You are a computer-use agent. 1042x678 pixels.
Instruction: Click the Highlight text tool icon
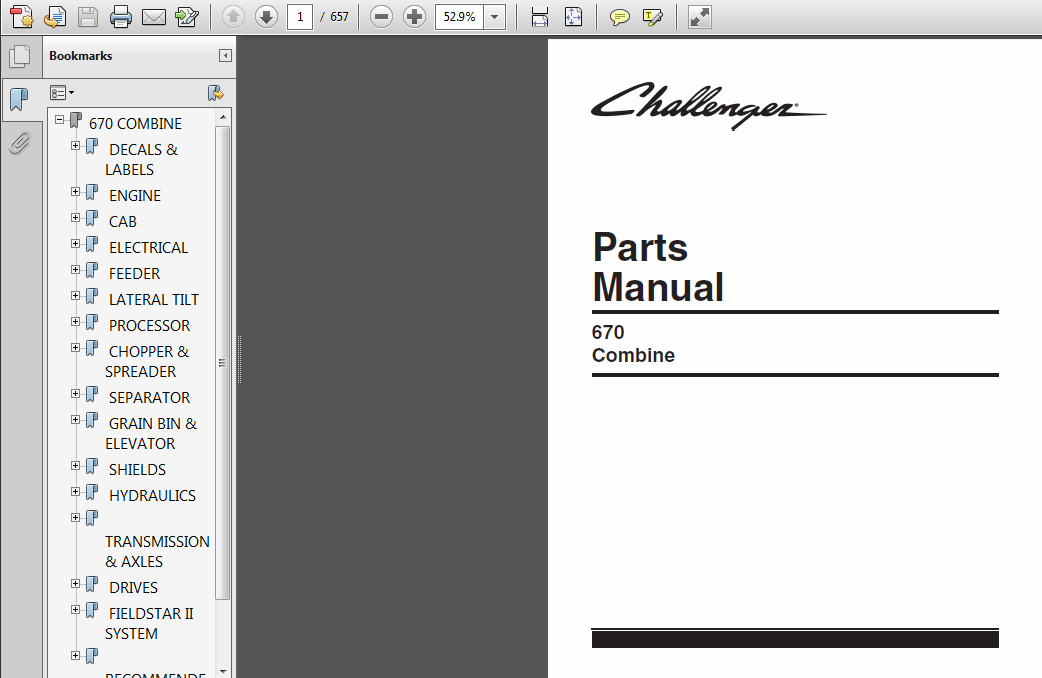[x=653, y=17]
